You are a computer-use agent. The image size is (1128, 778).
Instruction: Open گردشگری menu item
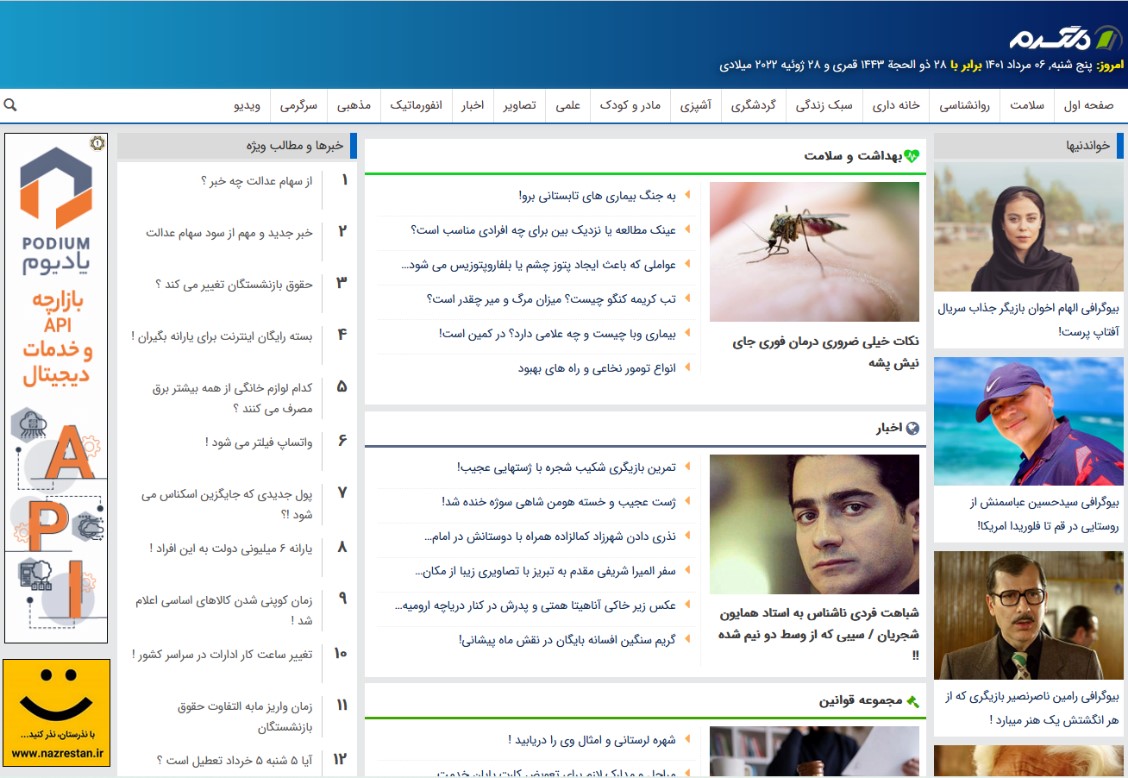(753, 105)
